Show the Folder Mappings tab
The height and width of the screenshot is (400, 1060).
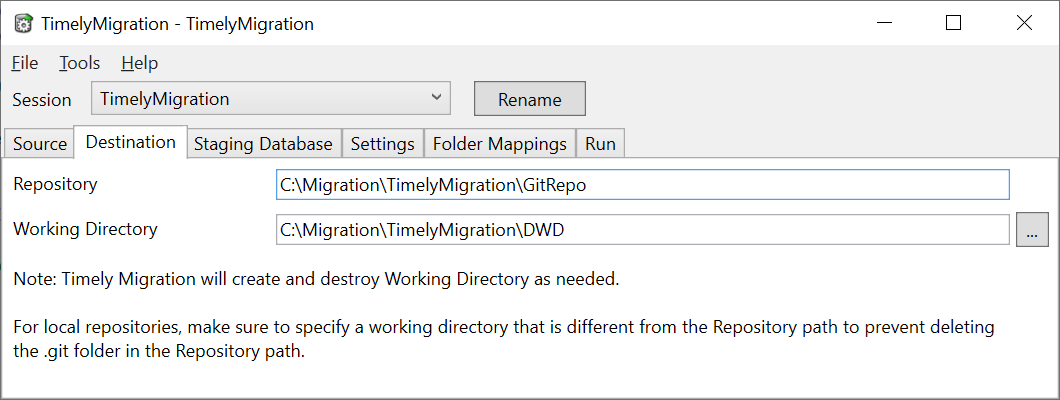tap(500, 144)
